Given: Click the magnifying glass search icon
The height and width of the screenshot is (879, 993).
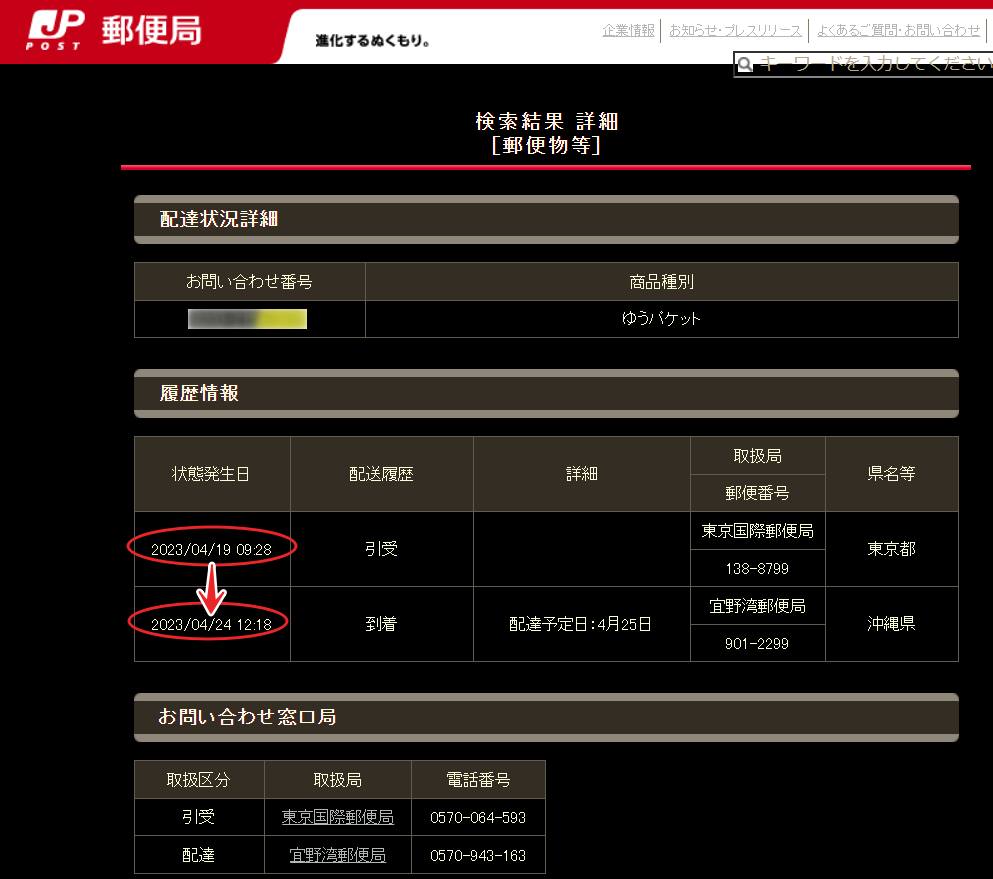Looking at the screenshot, I should coord(744,65).
